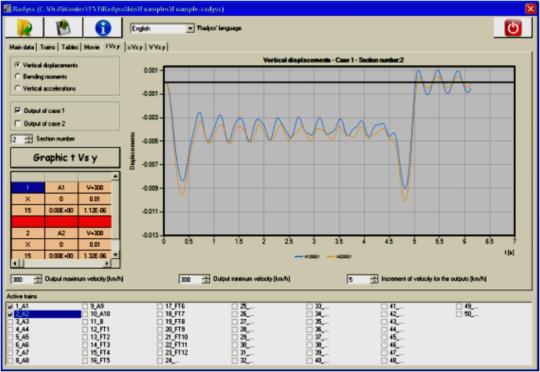Click Output maximum velocity spinner arrows
This screenshot has width=540, height=372.
coord(38,279)
